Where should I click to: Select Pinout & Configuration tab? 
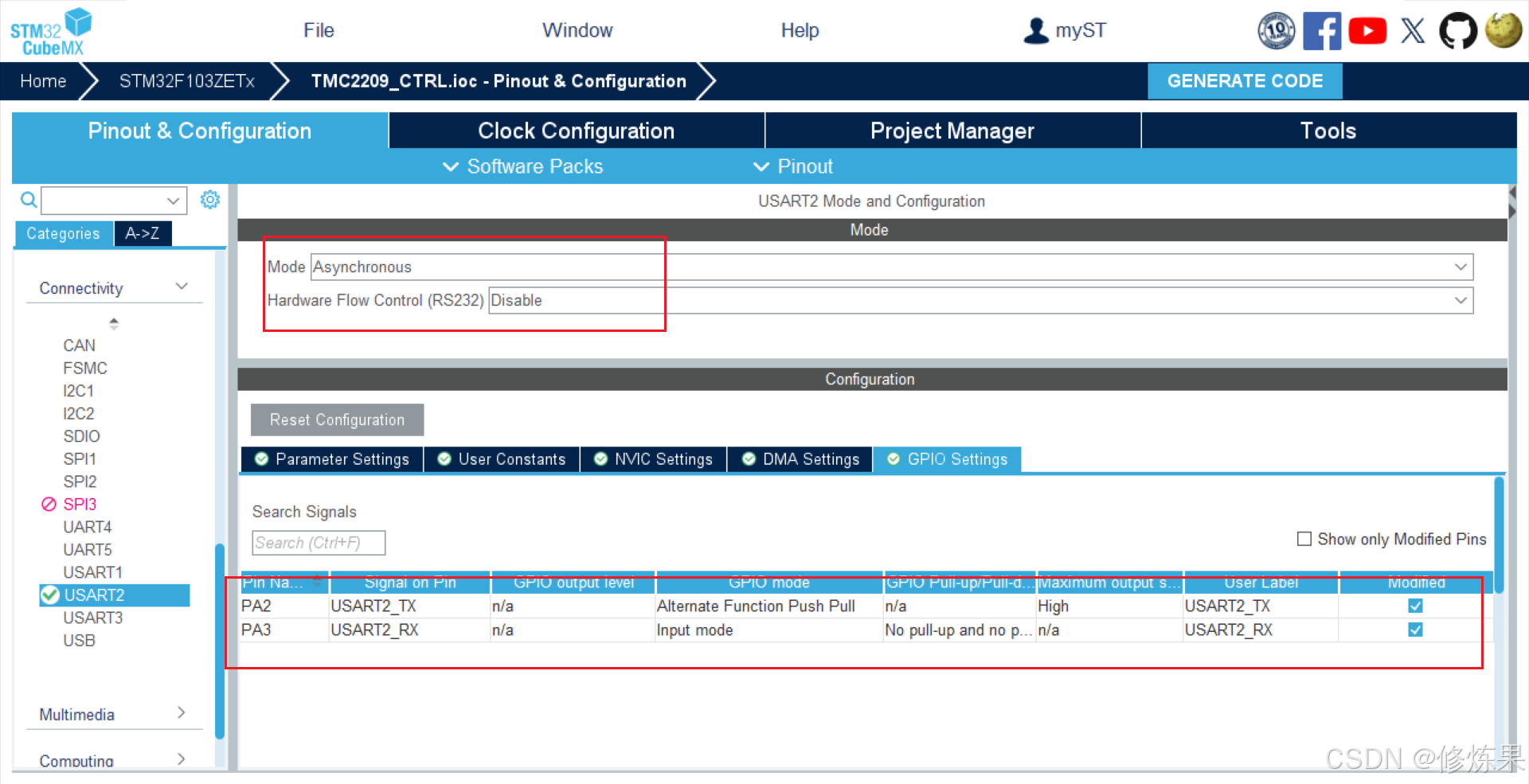tap(200, 131)
